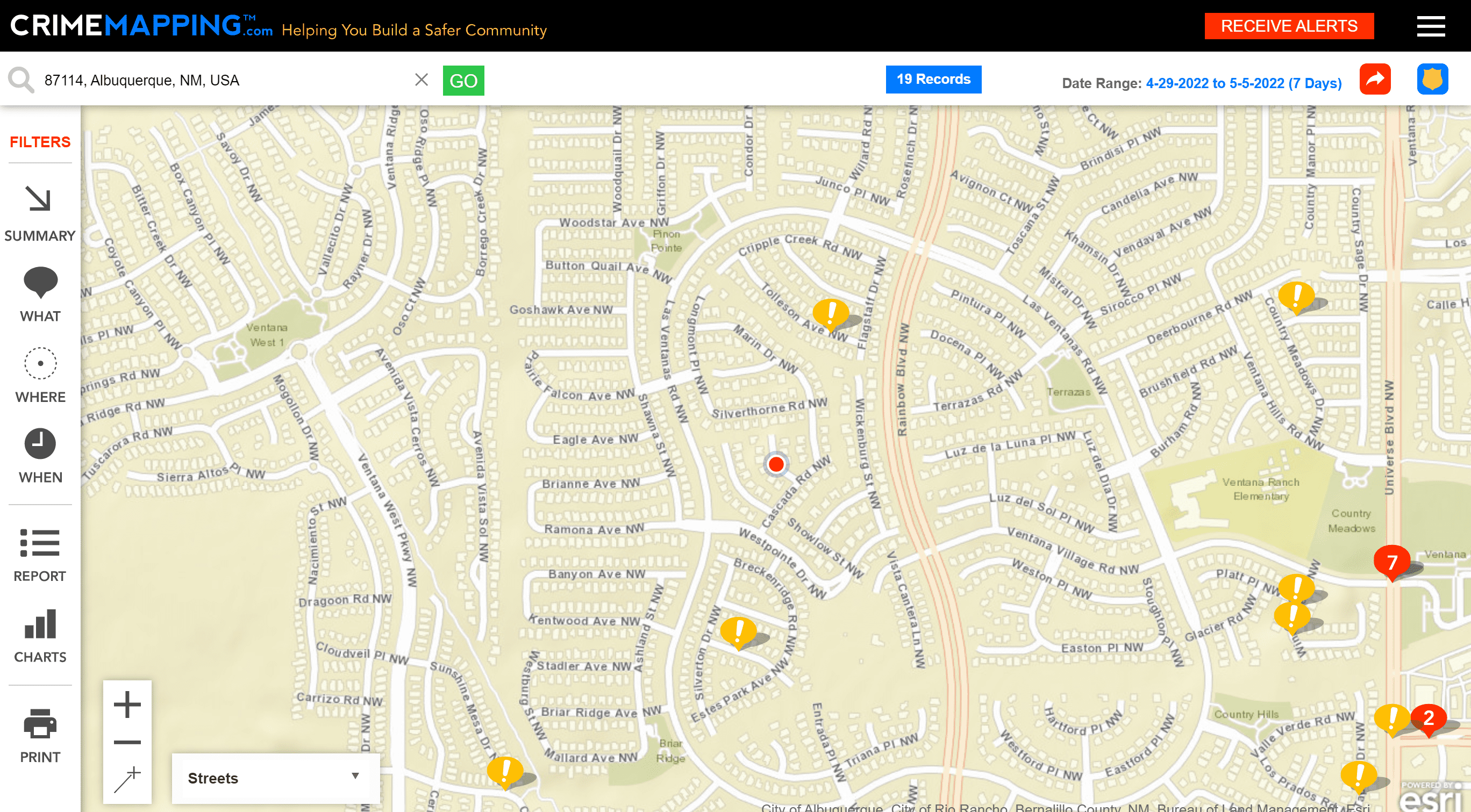Clear the address with the X icon
The image size is (1471, 812).
click(422, 80)
